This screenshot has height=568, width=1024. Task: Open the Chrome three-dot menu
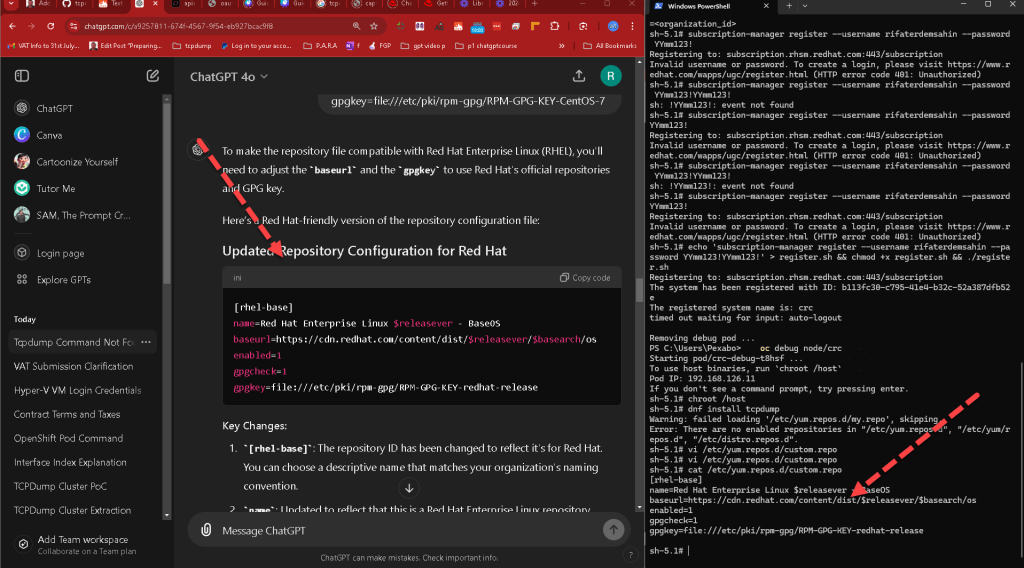[632, 26]
